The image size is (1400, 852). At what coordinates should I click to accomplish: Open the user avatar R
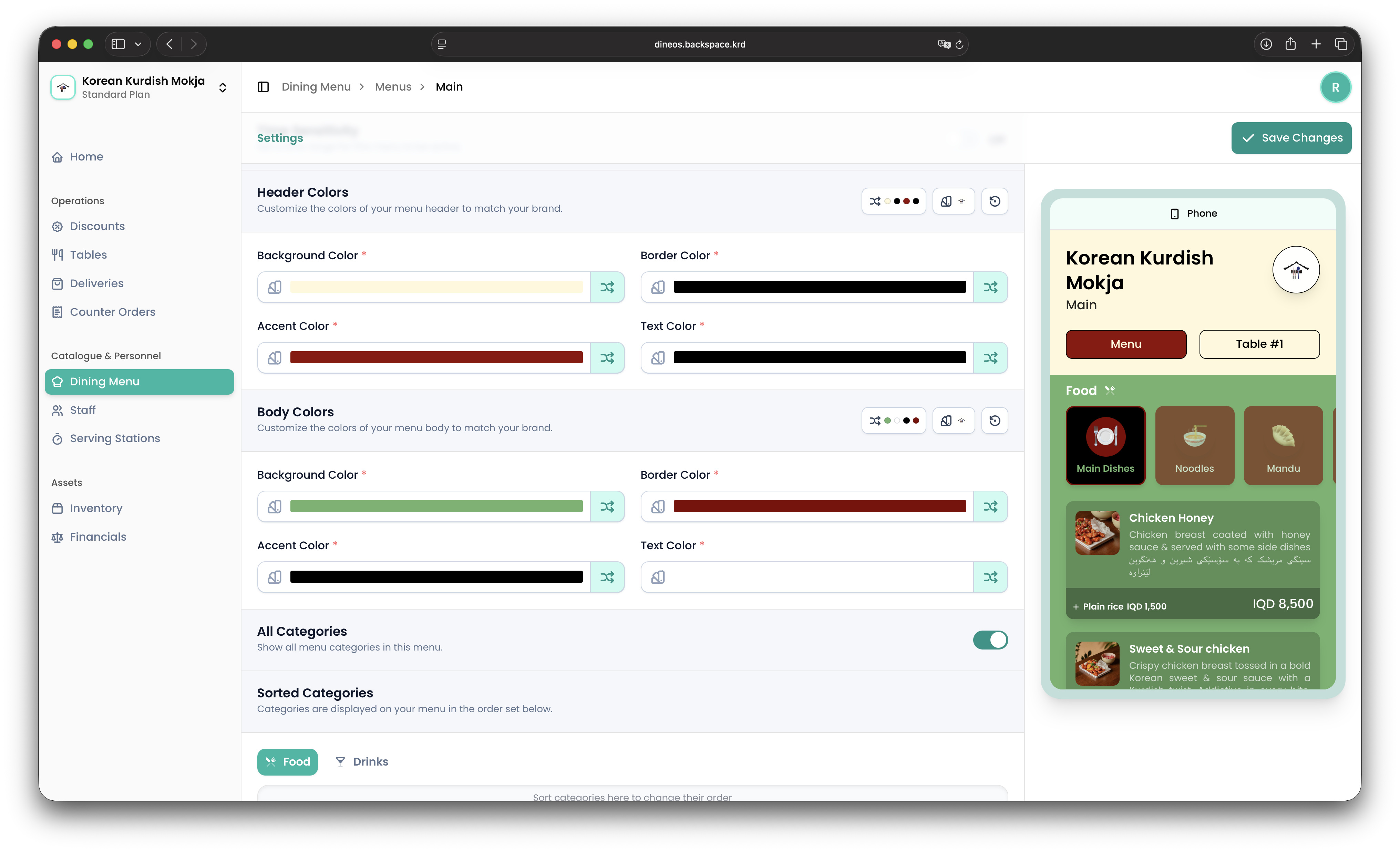click(1335, 87)
